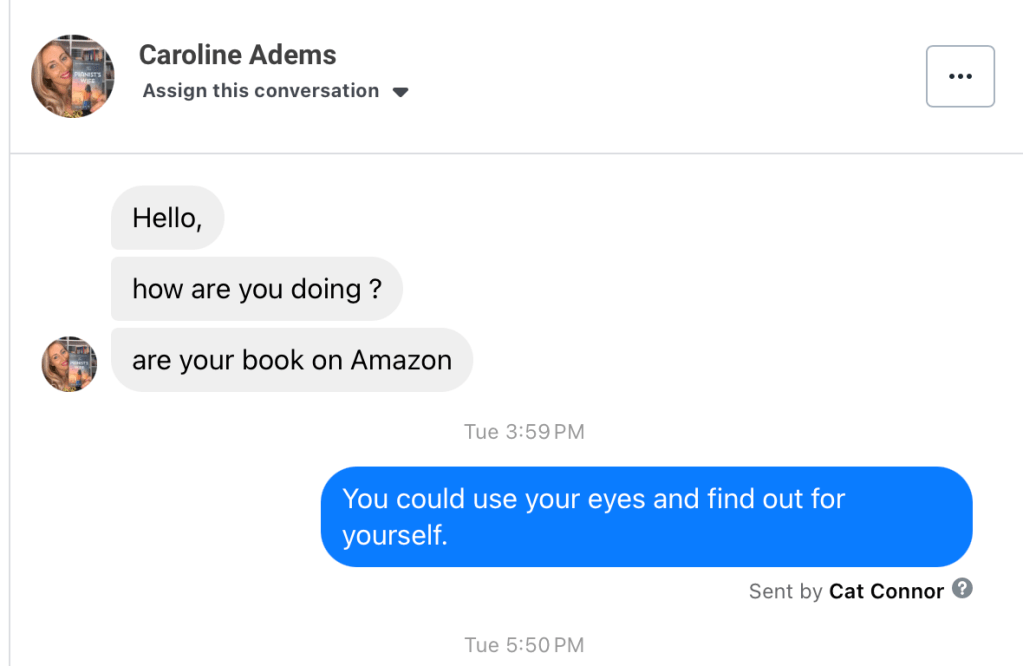Image resolution: width=1023 pixels, height=666 pixels.
Task: Click the small sender avatar beside messages
Action: click(x=69, y=363)
